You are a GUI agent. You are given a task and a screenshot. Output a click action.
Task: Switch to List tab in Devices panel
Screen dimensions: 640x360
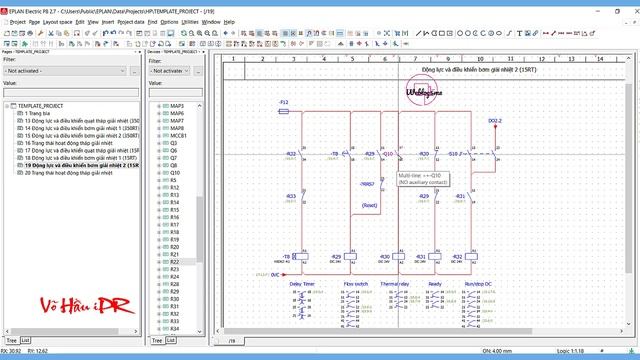171,340
